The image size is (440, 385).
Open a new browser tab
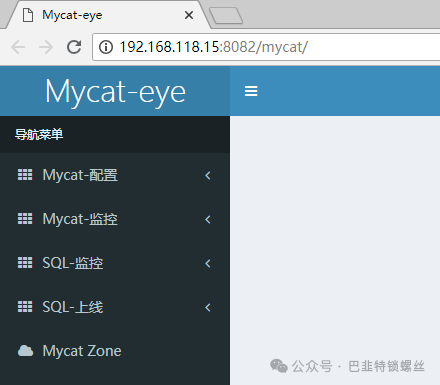click(x=226, y=16)
